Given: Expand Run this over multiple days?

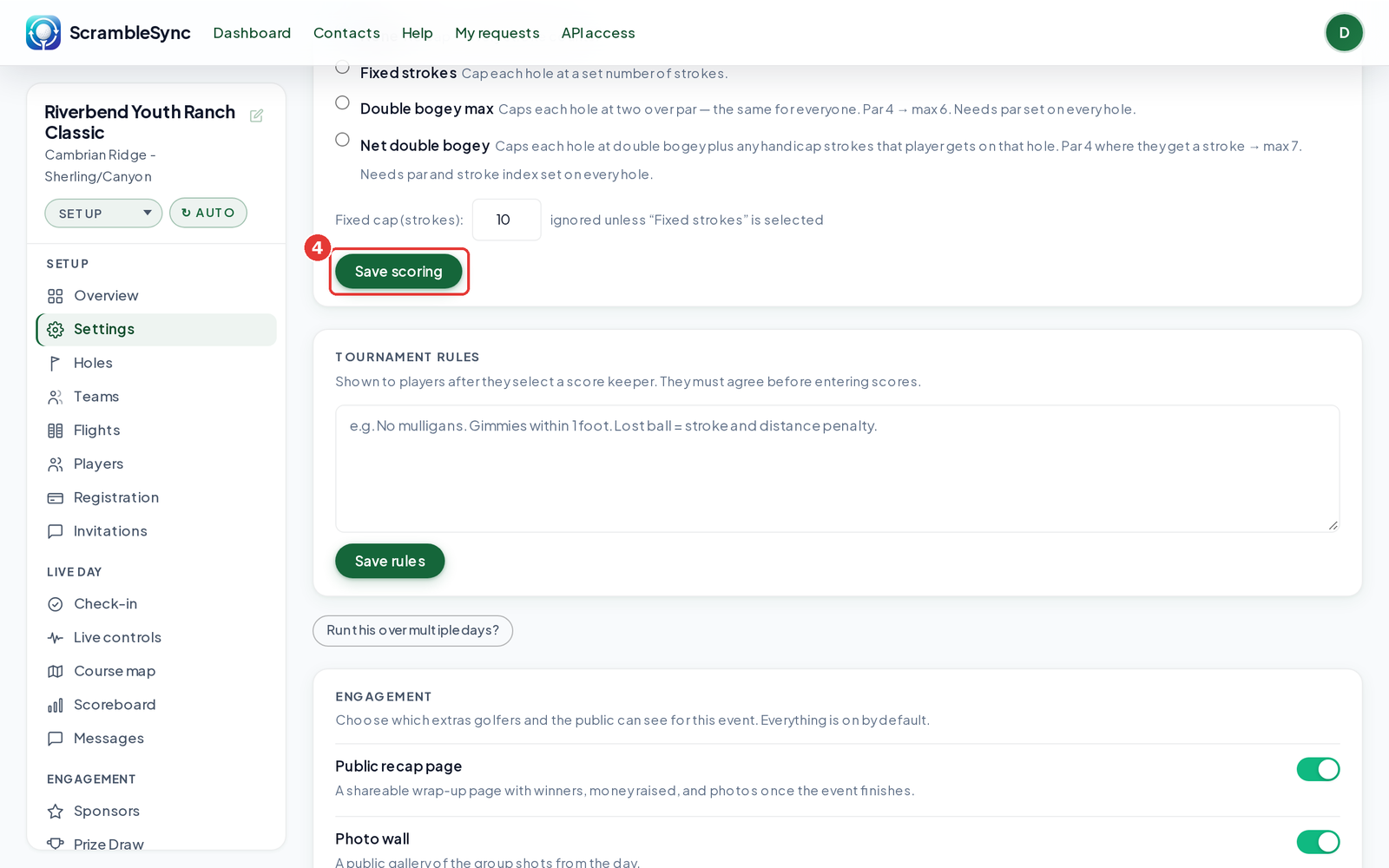Looking at the screenshot, I should 412,631.
